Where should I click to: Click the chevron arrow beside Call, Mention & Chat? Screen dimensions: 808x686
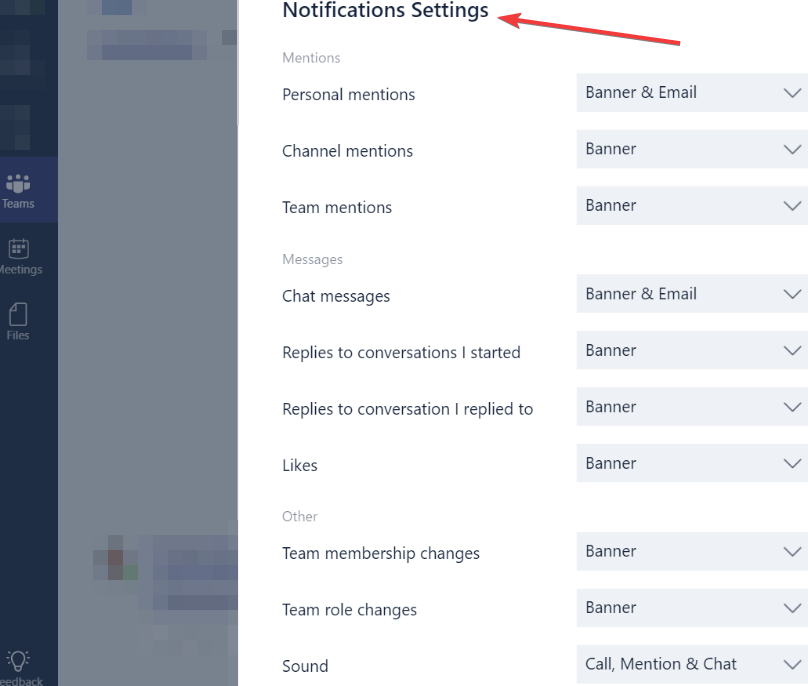point(792,664)
